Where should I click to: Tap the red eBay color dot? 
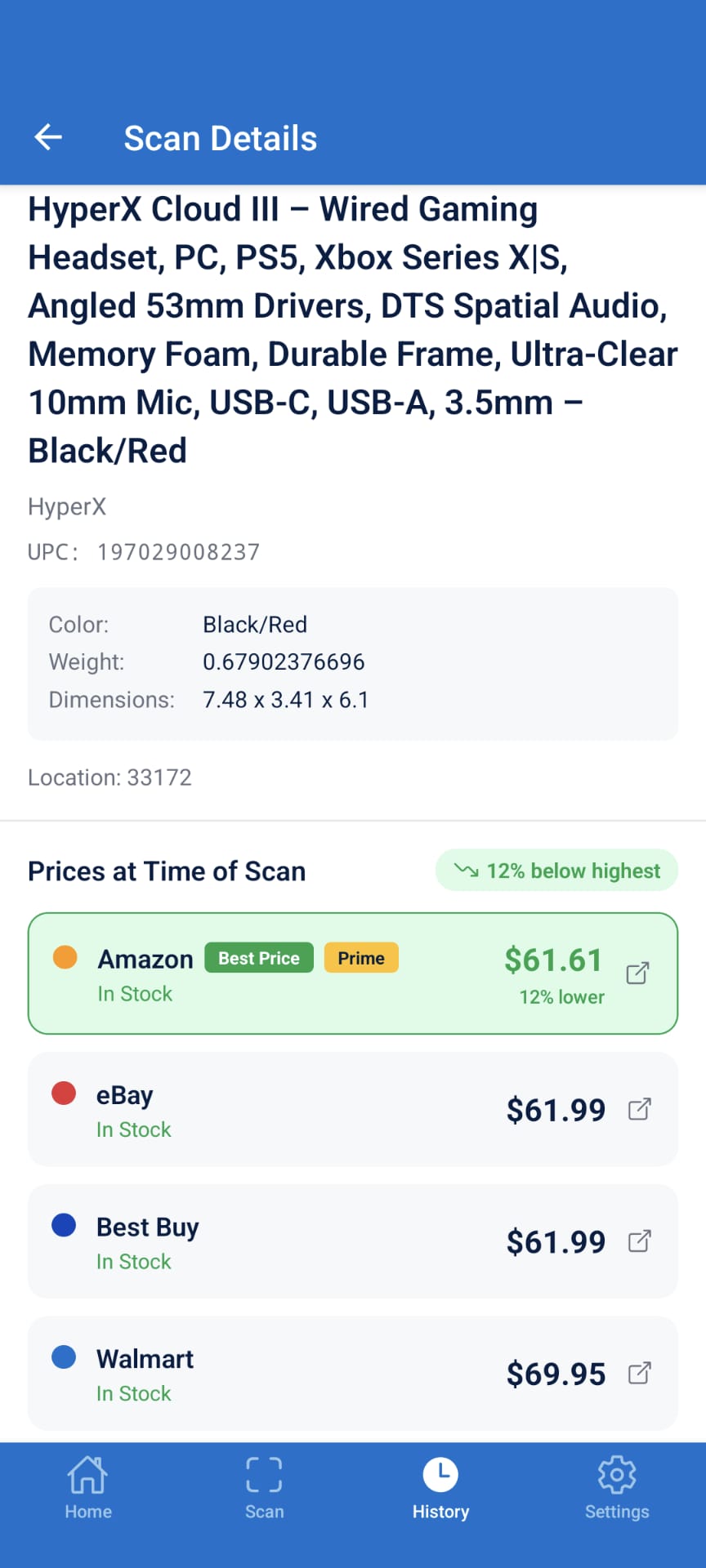tap(64, 1093)
